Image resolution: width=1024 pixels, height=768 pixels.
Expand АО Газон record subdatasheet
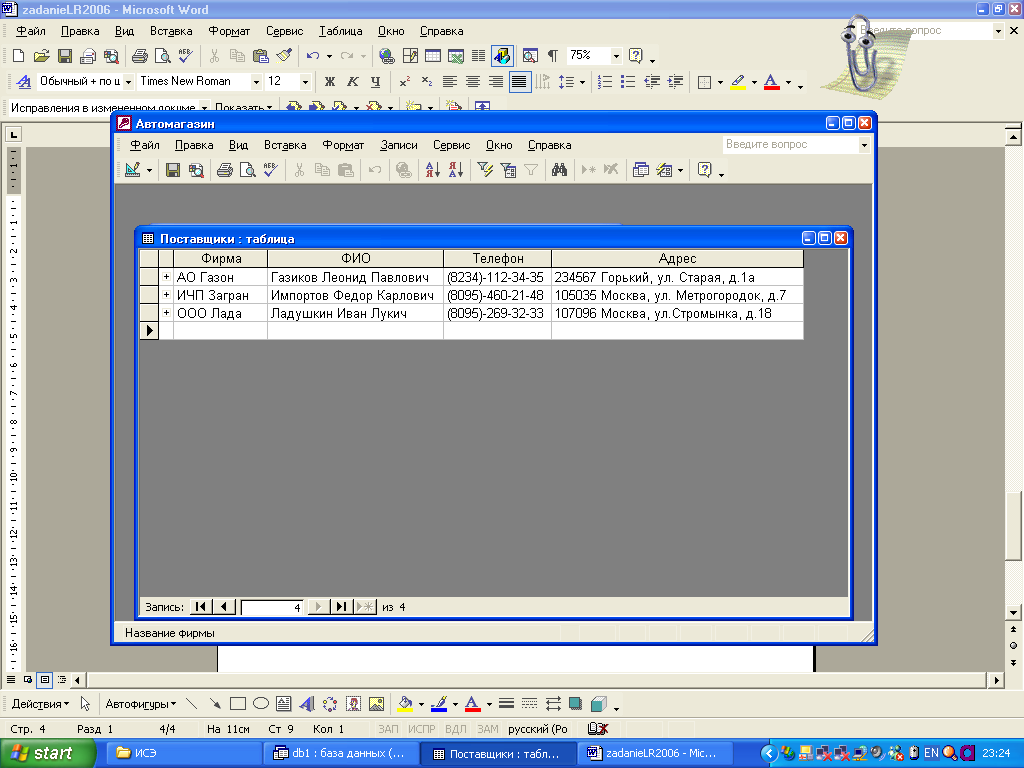pos(167,277)
